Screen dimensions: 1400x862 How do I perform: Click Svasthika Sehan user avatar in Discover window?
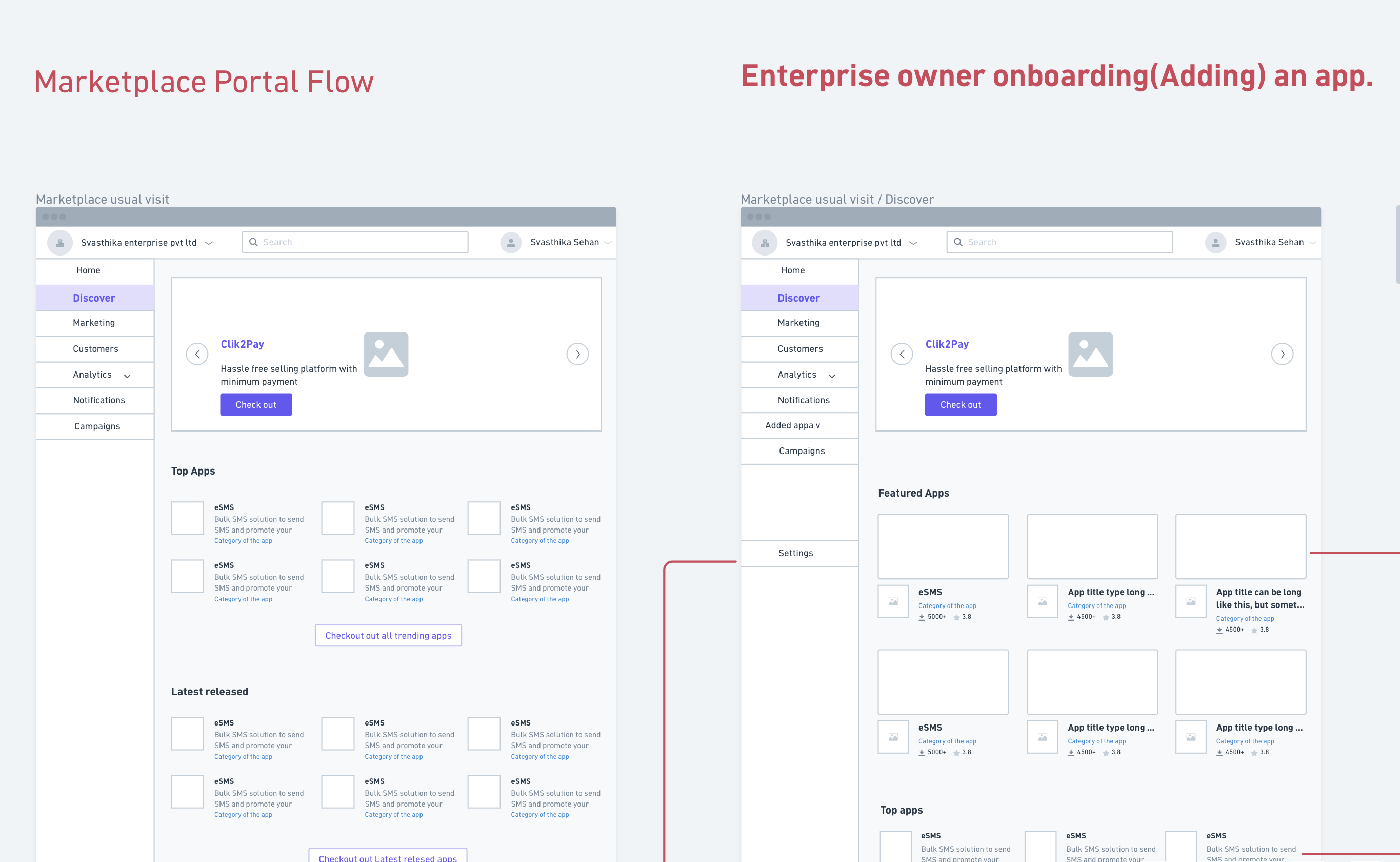point(1215,242)
